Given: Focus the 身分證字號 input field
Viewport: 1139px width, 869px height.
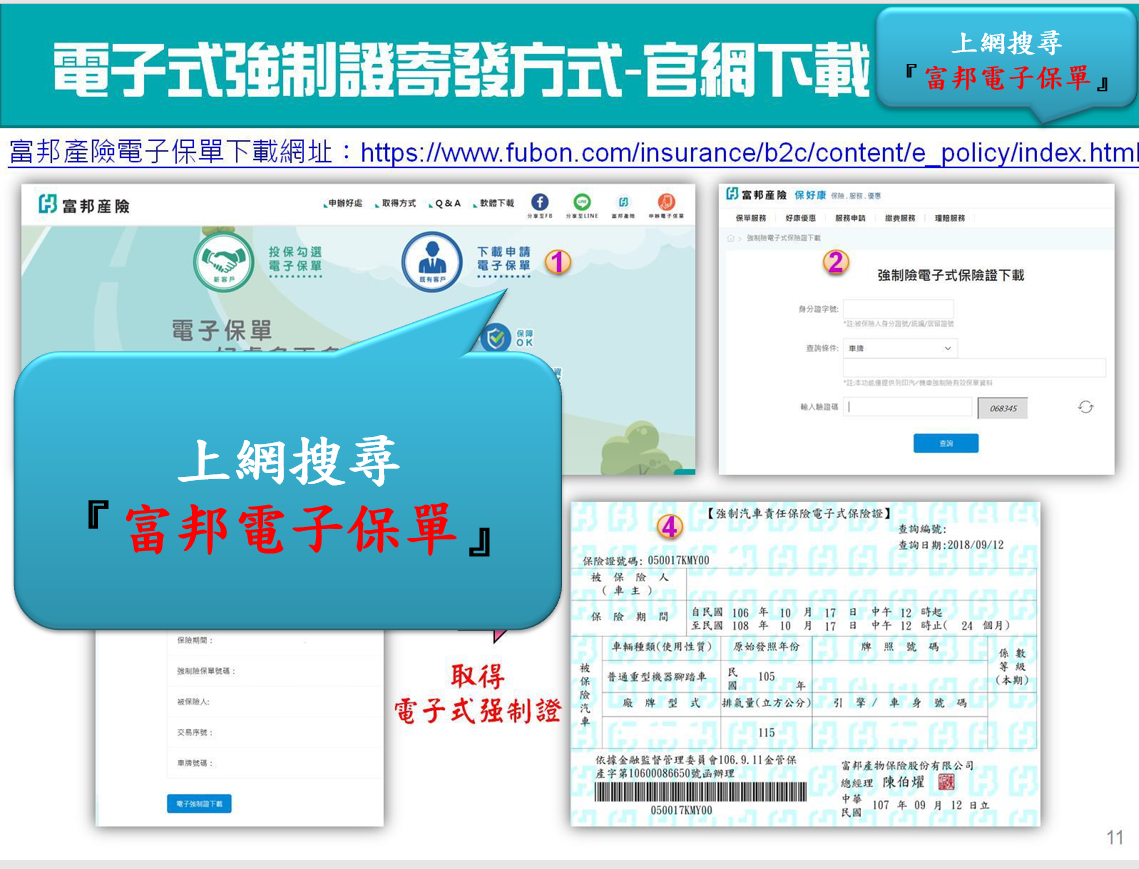Looking at the screenshot, I should click(899, 309).
